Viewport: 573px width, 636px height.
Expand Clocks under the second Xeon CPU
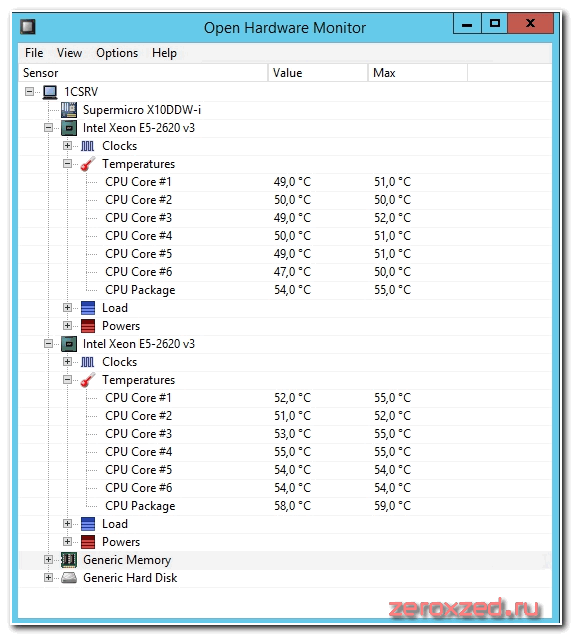tap(67, 361)
